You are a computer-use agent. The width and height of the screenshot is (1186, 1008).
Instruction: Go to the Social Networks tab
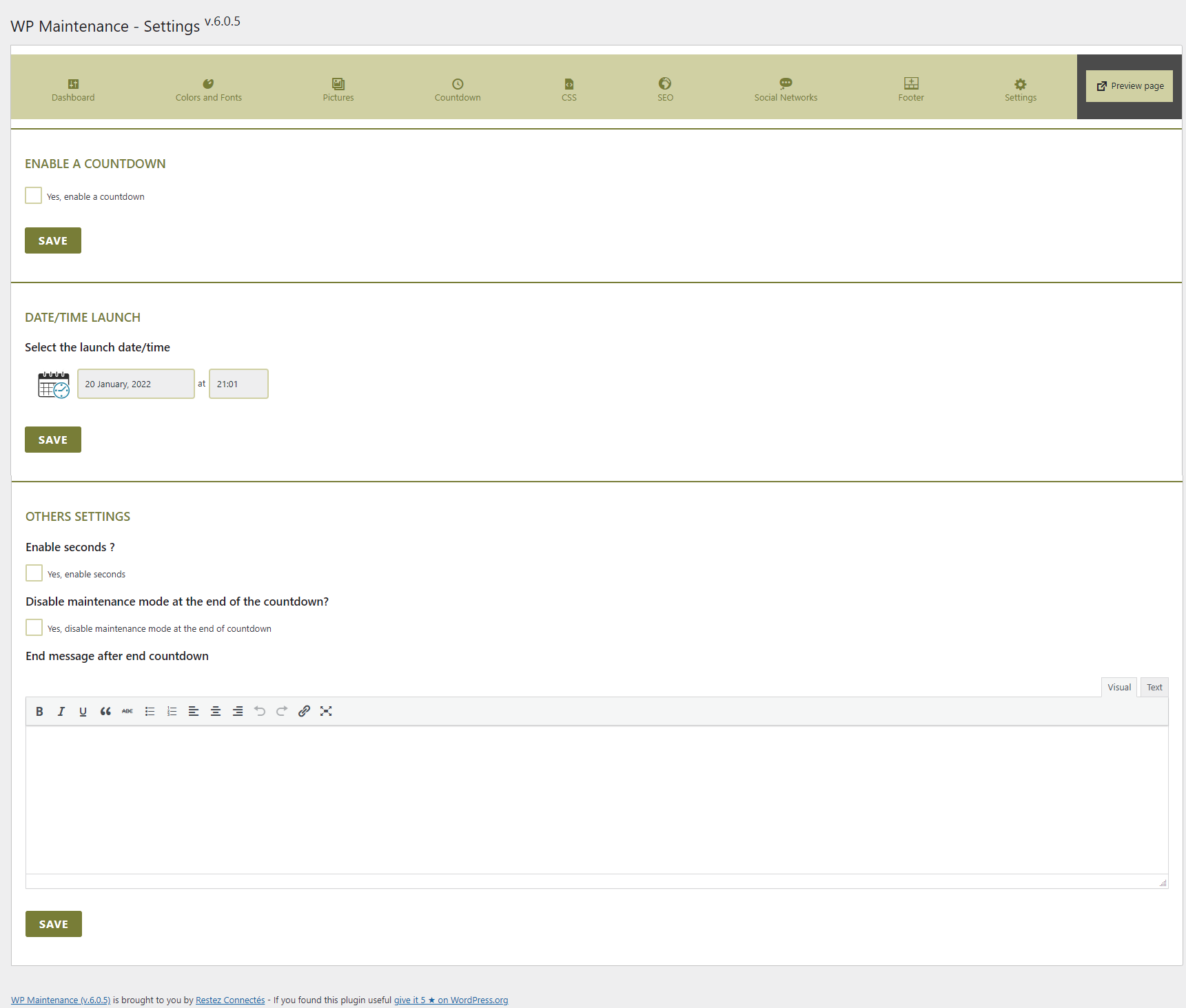coord(786,90)
